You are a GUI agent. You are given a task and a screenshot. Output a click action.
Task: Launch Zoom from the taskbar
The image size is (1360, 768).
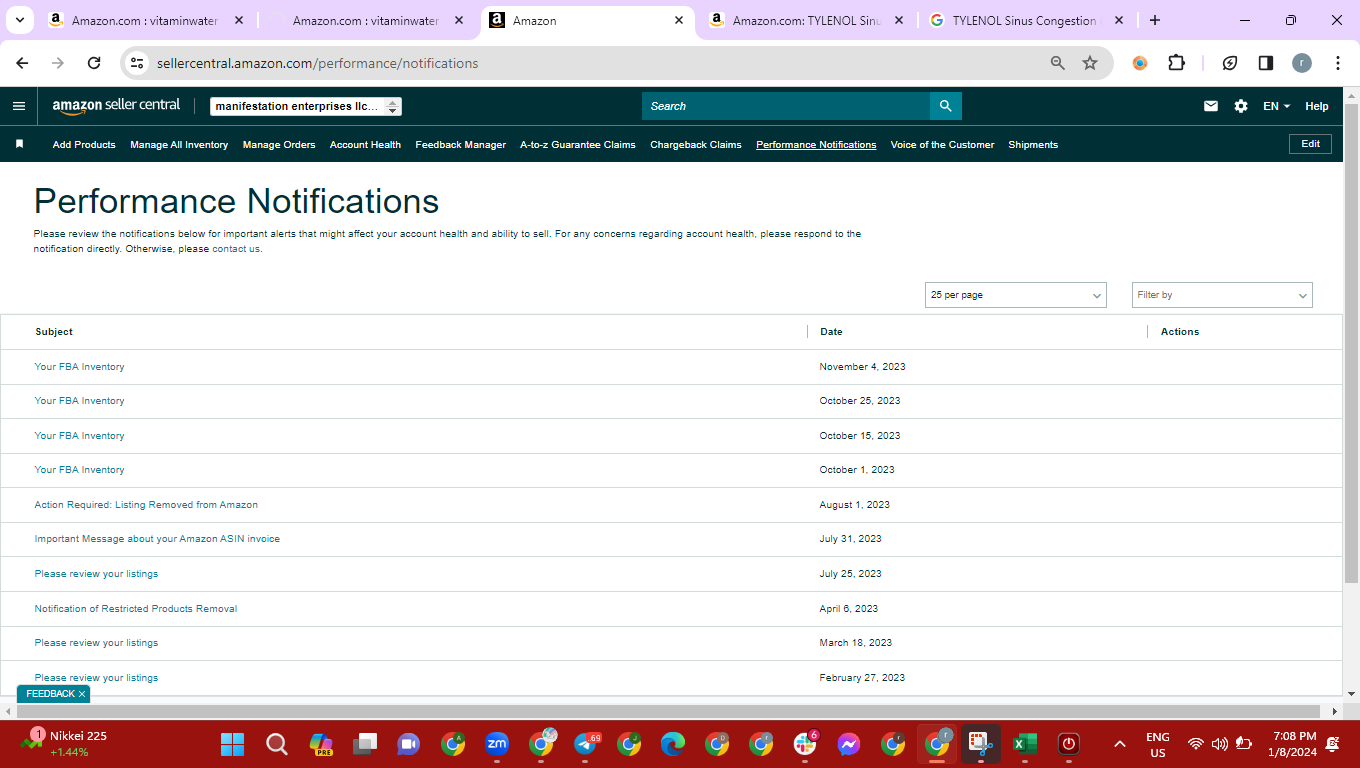[497, 744]
